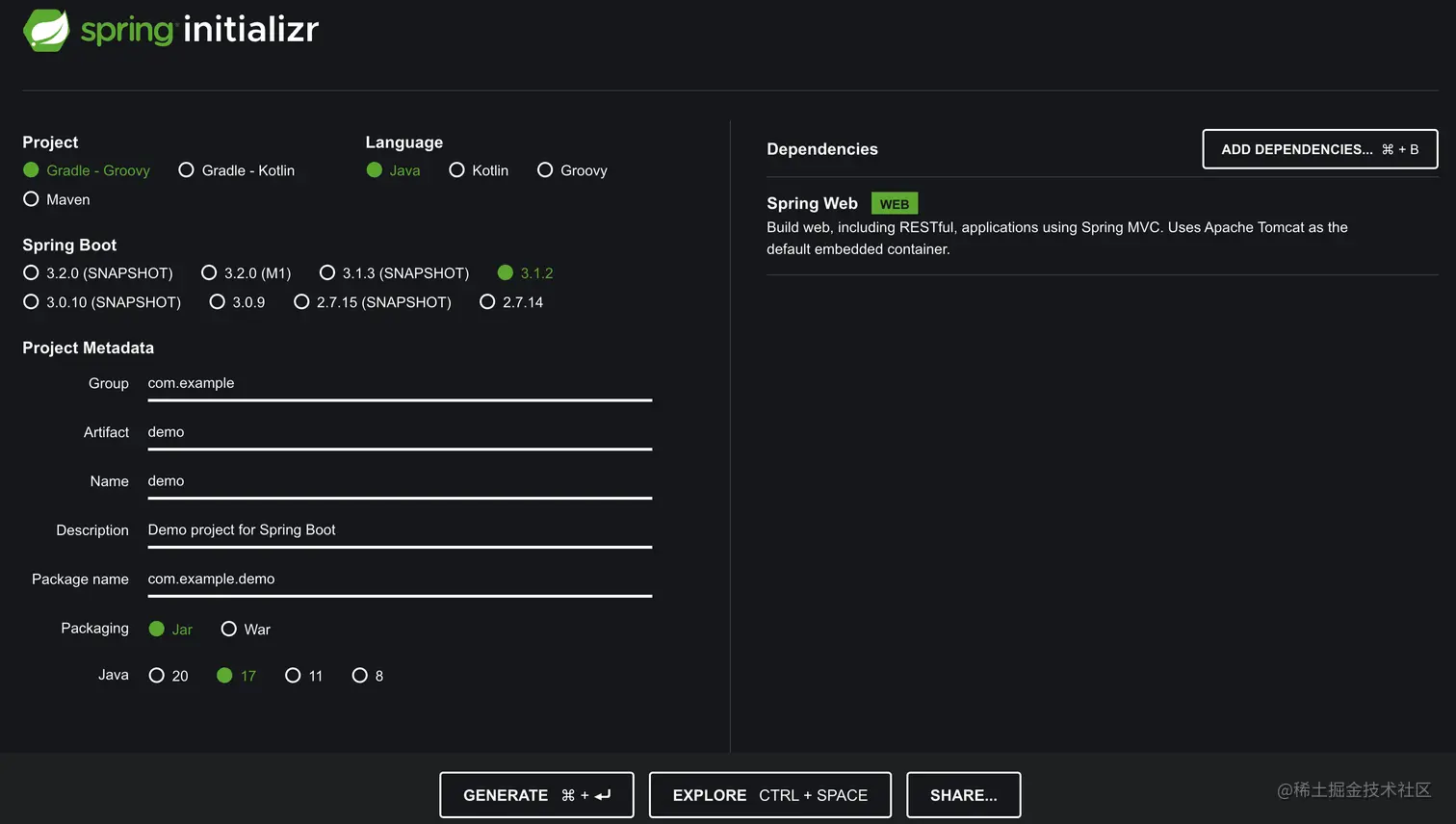This screenshot has width=1456, height=824.
Task: Focus the Group input field
Action: (400, 383)
